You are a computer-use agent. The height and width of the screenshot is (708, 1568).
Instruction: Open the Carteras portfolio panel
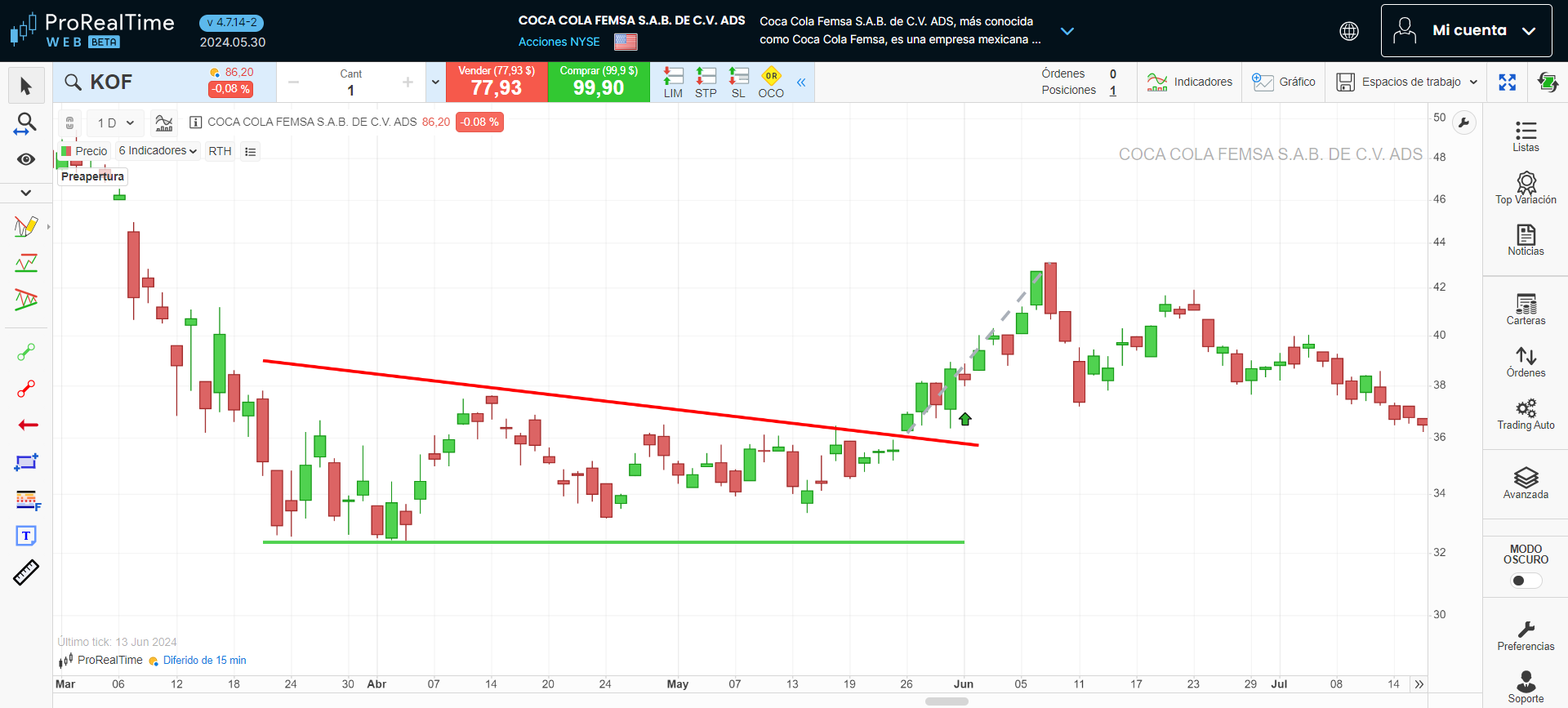click(1526, 309)
